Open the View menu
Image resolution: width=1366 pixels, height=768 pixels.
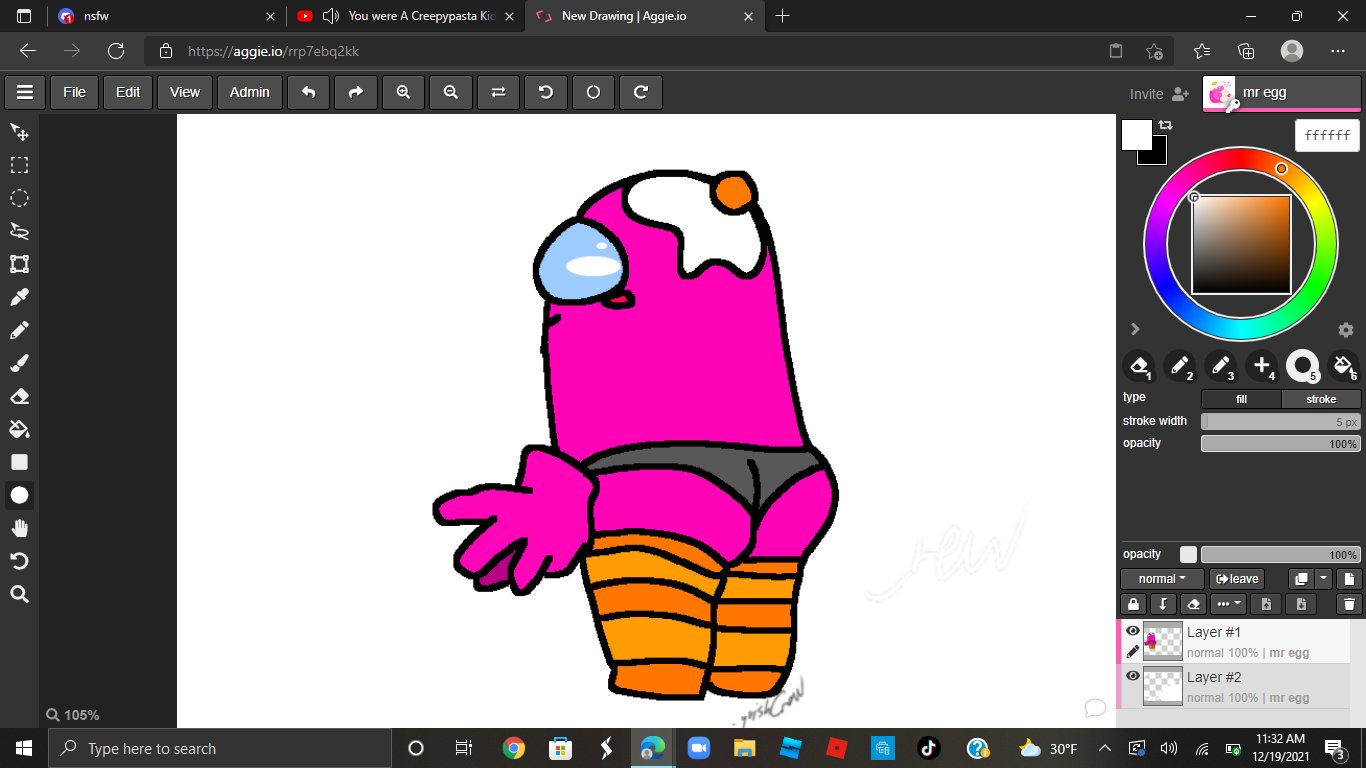(x=185, y=92)
